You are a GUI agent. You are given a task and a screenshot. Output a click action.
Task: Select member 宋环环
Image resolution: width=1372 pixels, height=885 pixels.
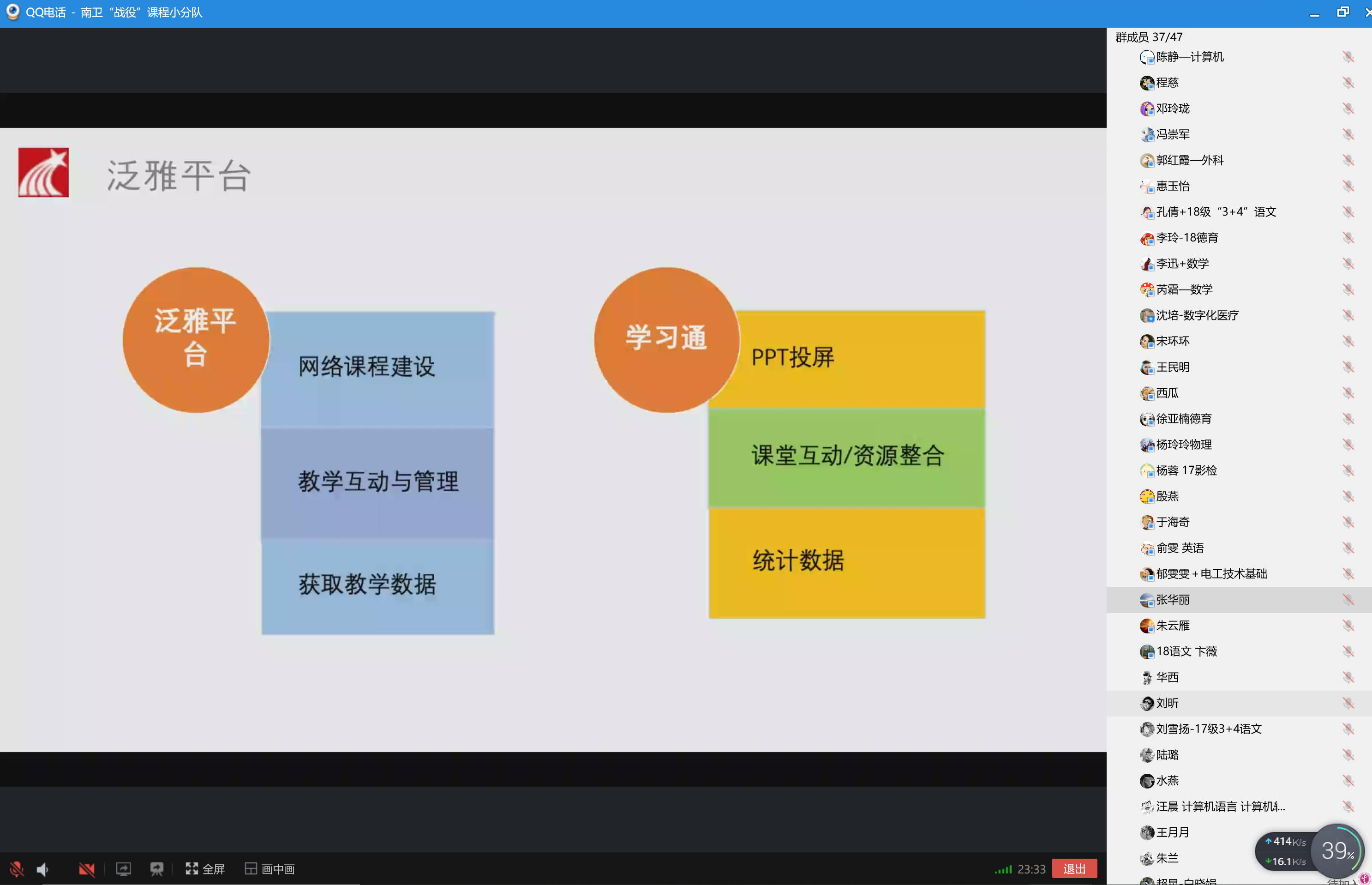(x=1239, y=341)
